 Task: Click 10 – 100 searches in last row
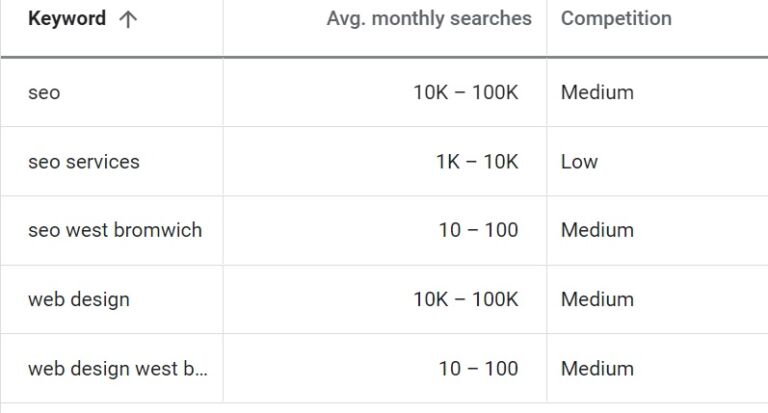click(478, 368)
